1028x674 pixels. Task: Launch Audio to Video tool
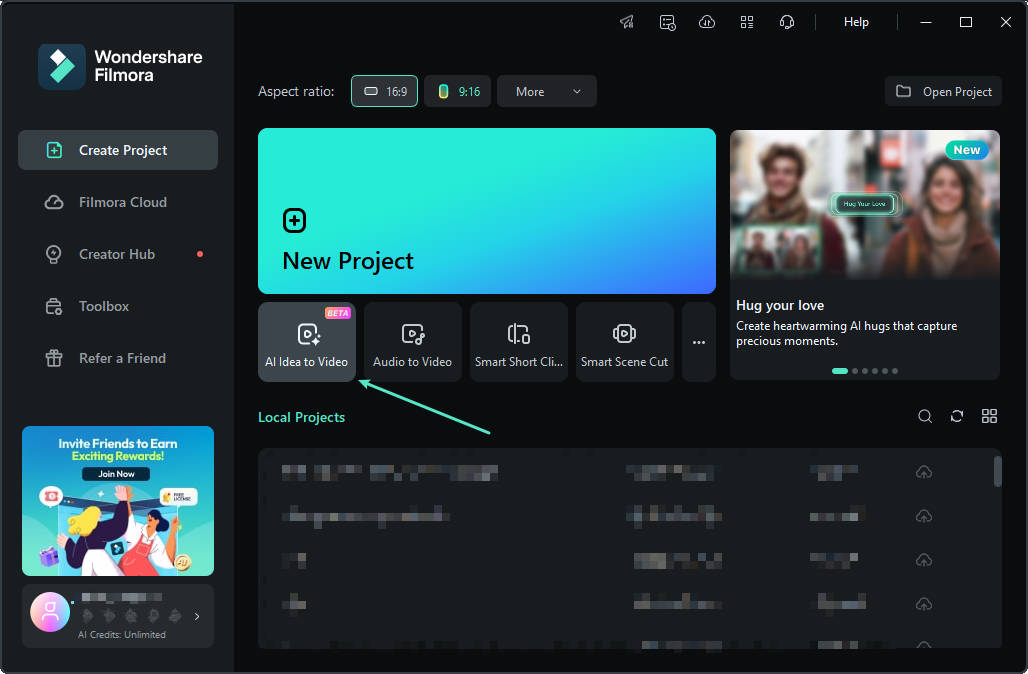pyautogui.click(x=412, y=342)
